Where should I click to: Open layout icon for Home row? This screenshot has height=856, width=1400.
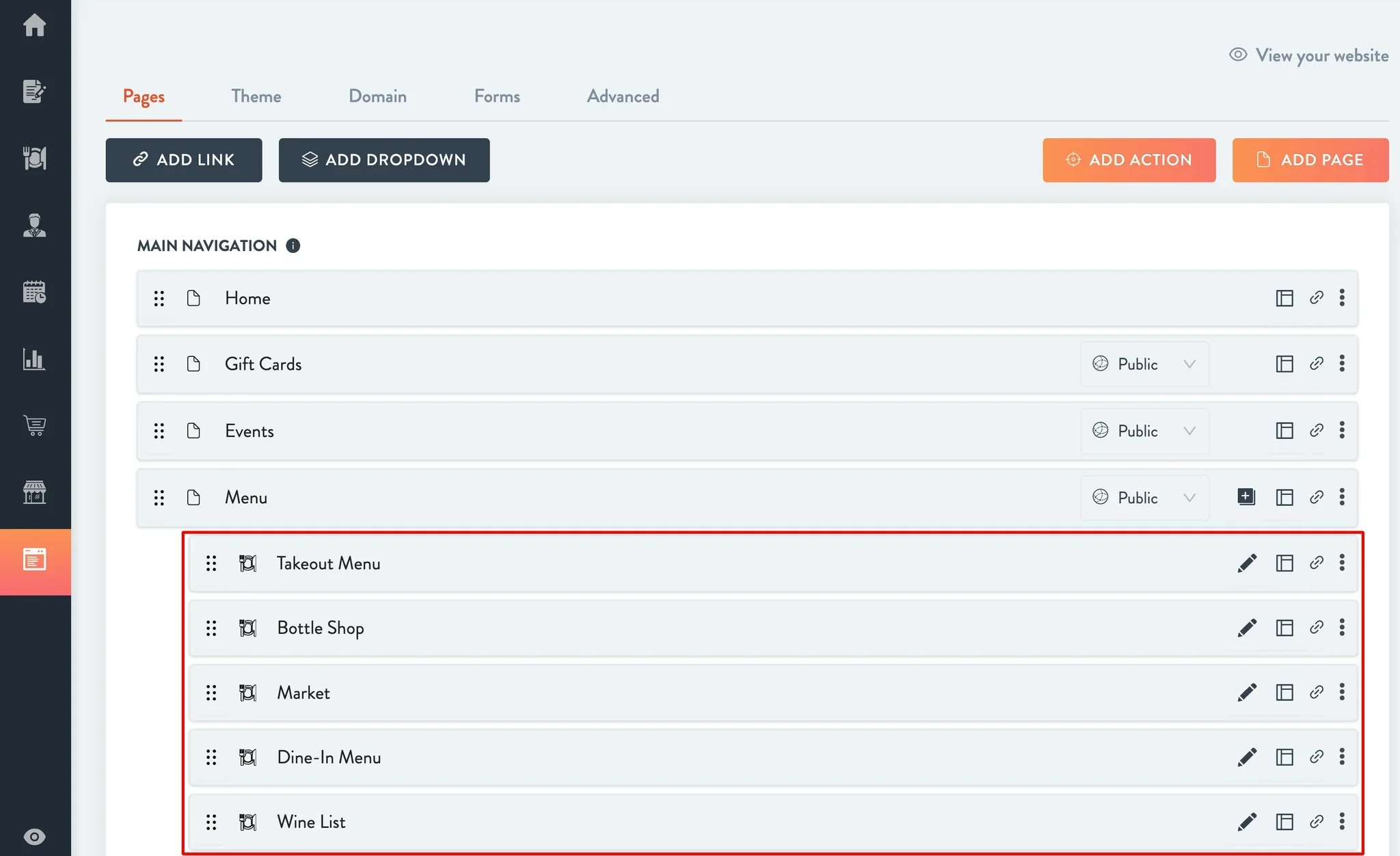click(1284, 298)
